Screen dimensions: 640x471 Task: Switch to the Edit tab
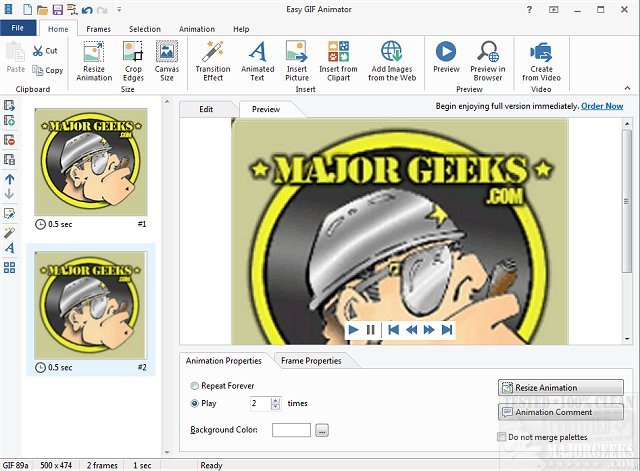pos(206,109)
